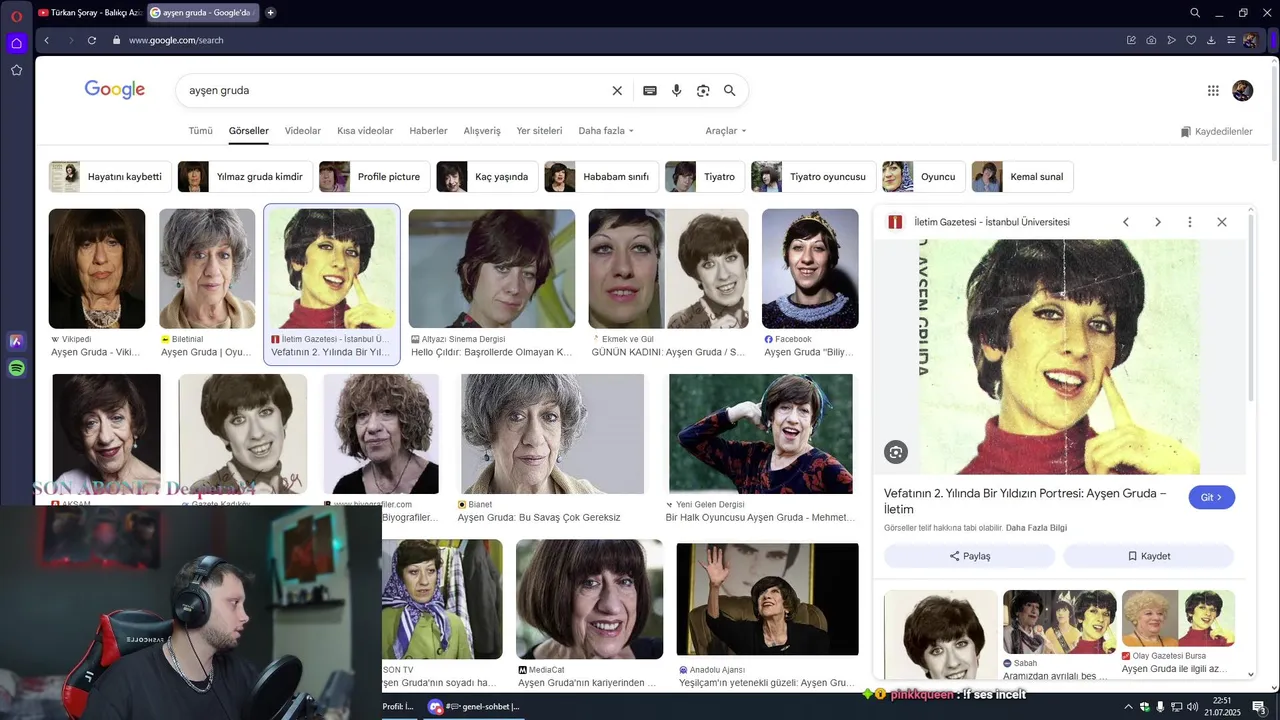
Task: Switch to the Yer siteleri tab
Action: [x=539, y=131]
